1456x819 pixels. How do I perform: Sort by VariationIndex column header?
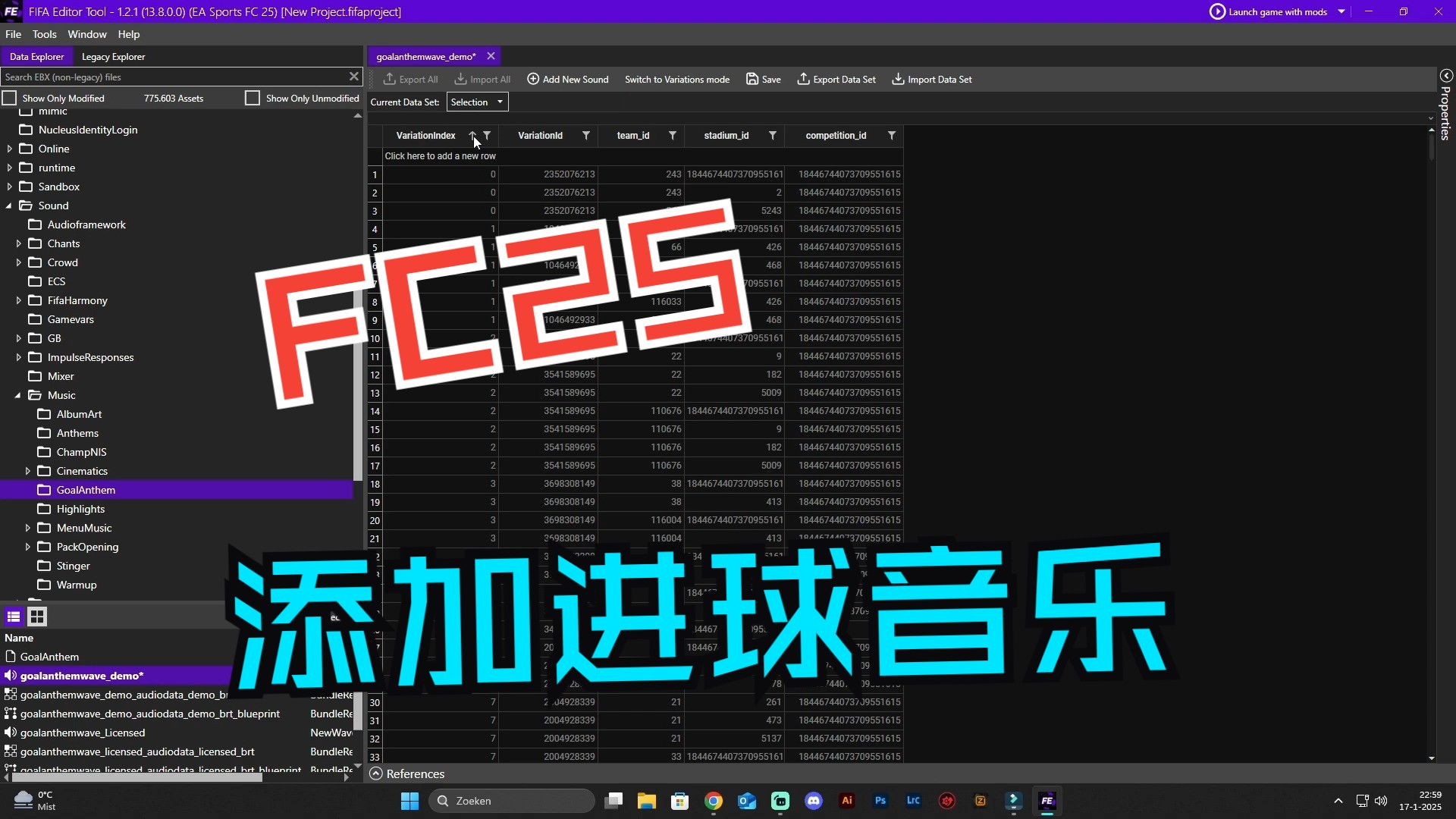[x=425, y=136]
